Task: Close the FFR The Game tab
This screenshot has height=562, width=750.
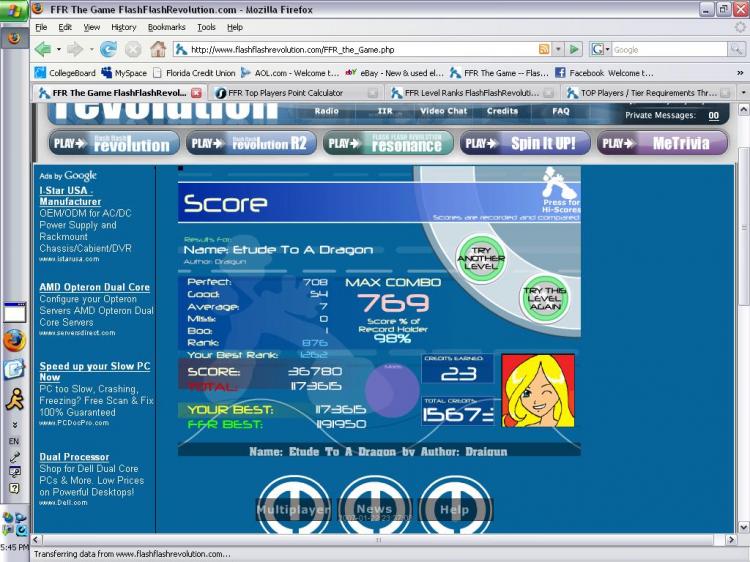Action: (196, 93)
